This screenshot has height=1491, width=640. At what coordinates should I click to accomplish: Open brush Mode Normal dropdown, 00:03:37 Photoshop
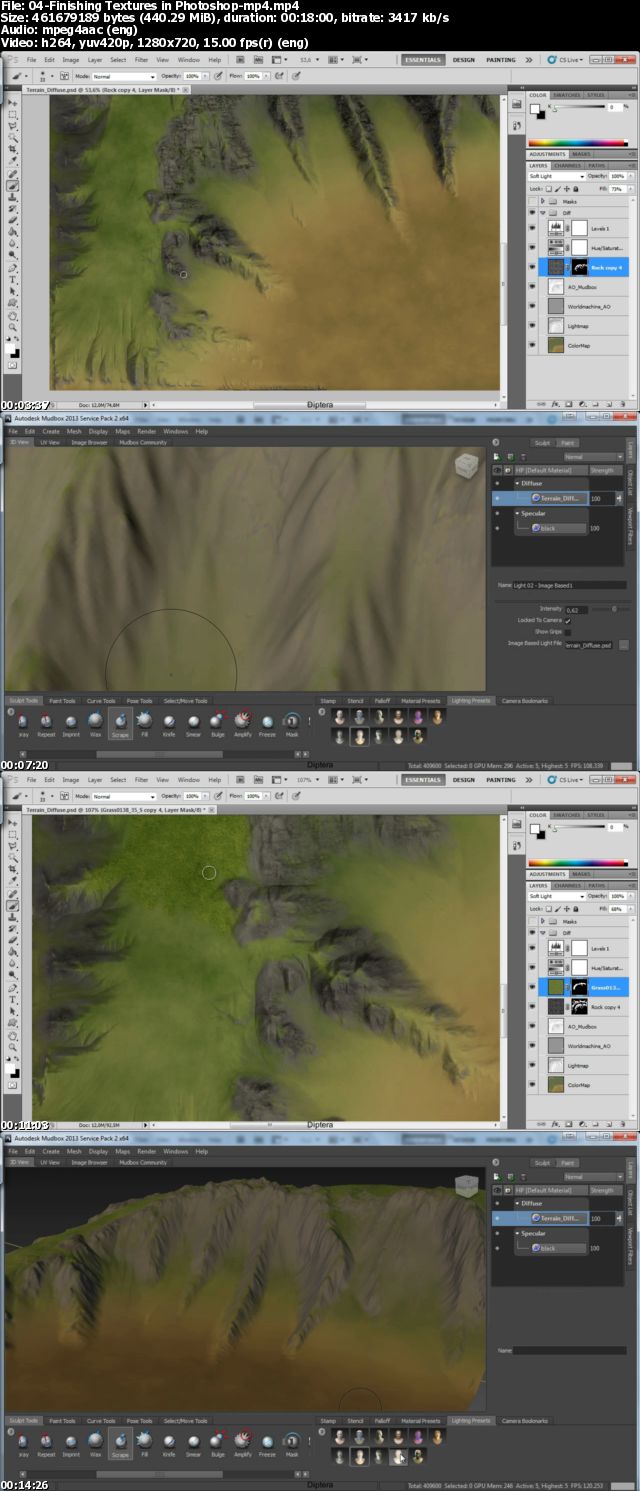click(124, 76)
